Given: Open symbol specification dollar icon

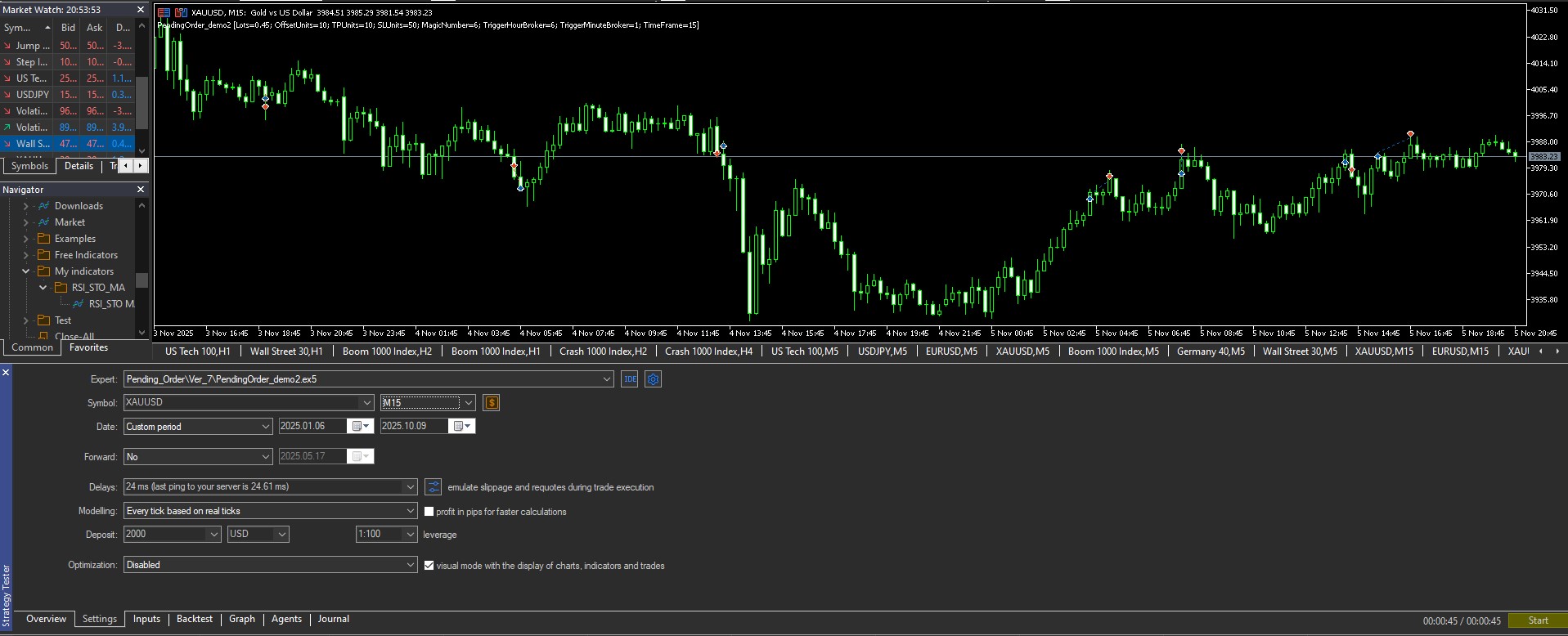Looking at the screenshot, I should click(x=491, y=402).
